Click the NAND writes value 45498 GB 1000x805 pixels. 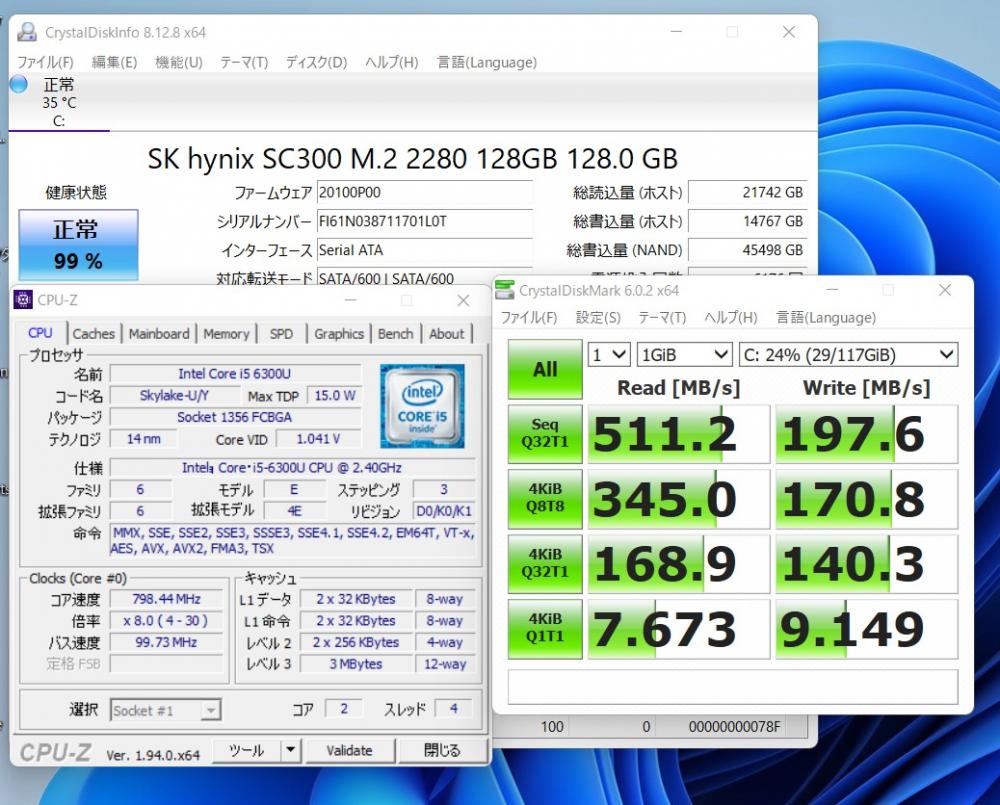747,250
